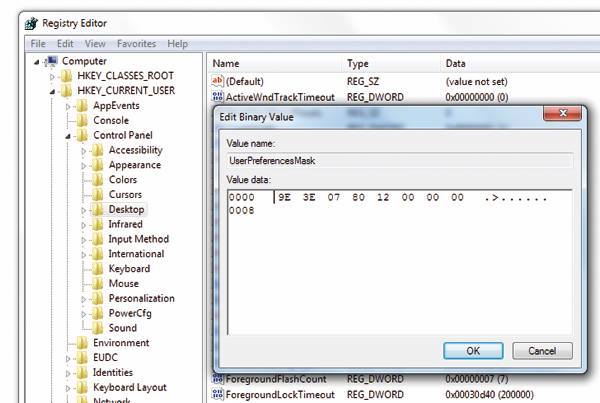
Task: Open the View menu
Action: coord(95,44)
